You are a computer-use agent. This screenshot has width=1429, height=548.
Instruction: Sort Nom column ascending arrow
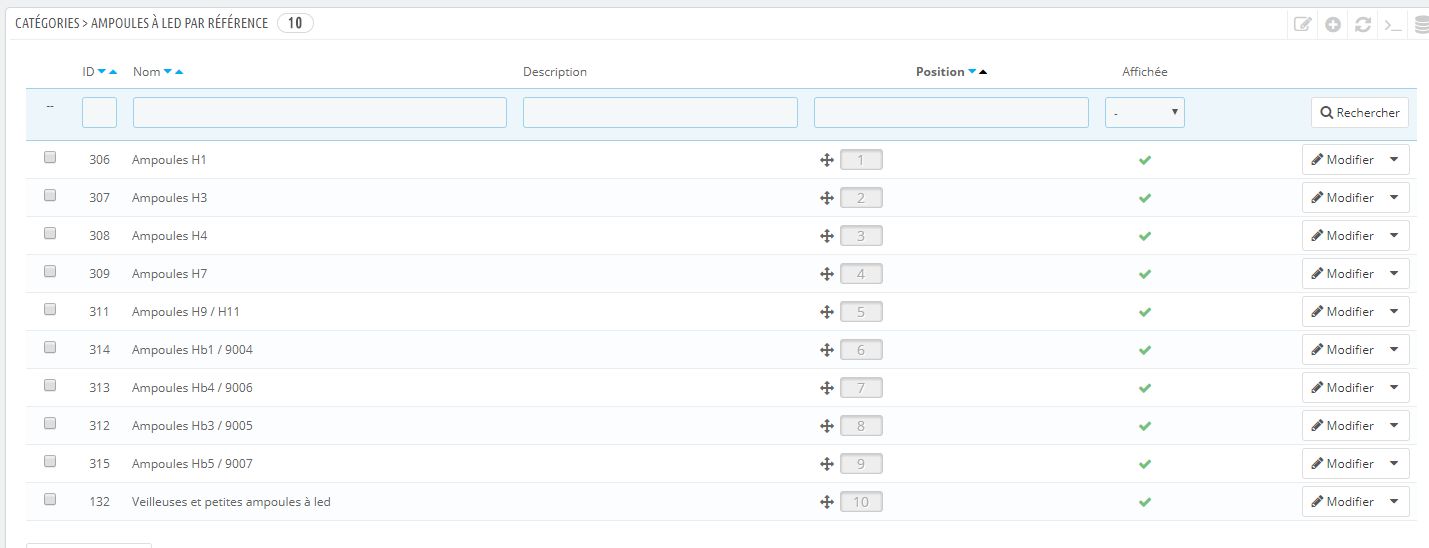[179, 72]
